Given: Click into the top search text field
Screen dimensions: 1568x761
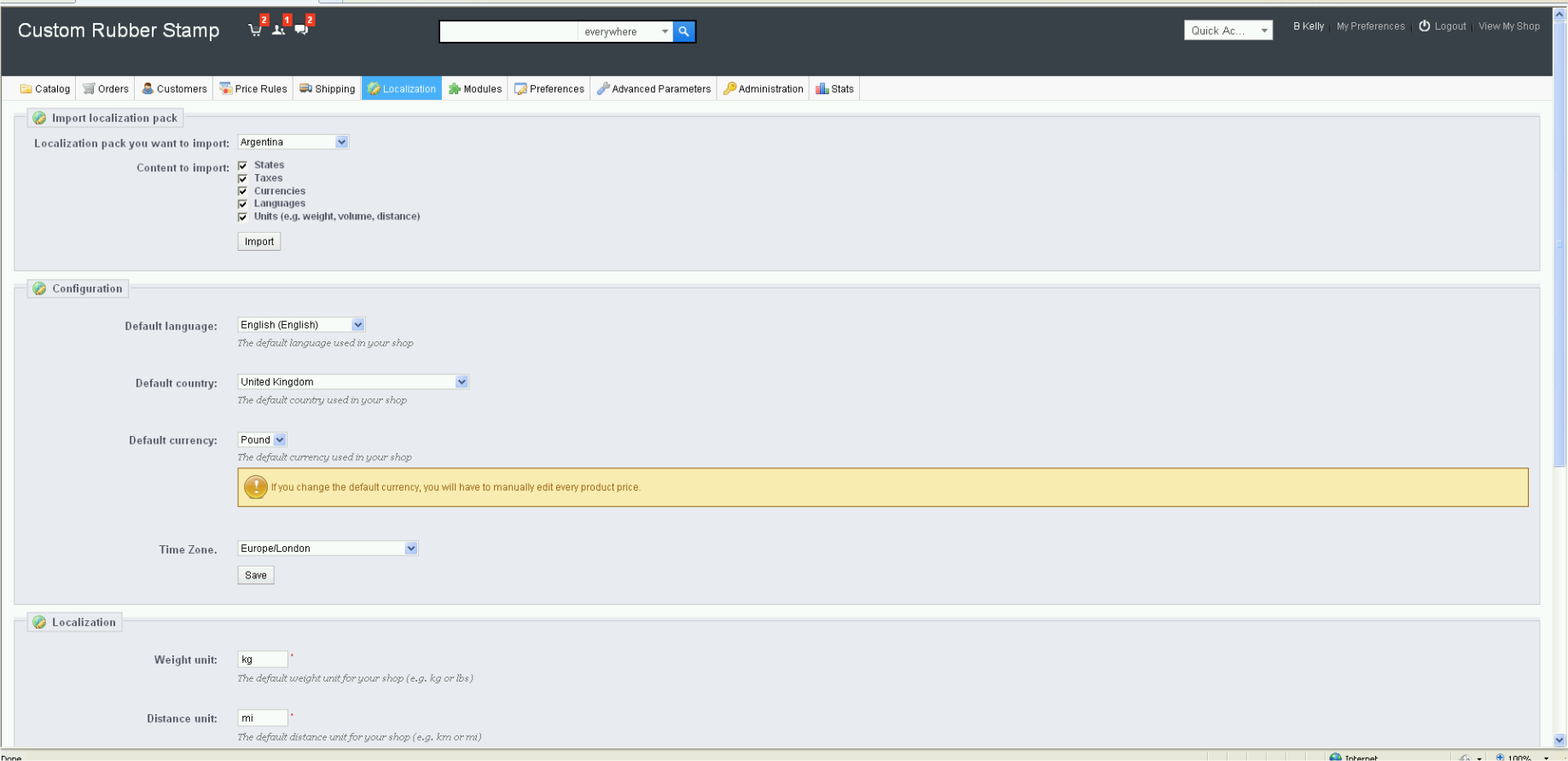Looking at the screenshot, I should click(508, 32).
